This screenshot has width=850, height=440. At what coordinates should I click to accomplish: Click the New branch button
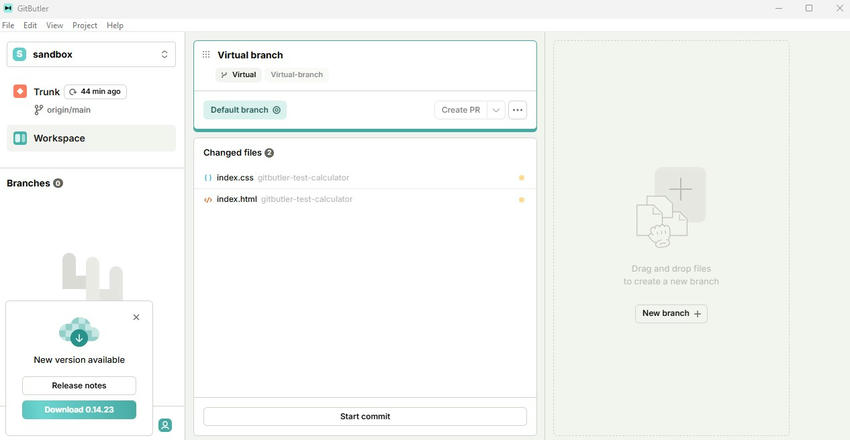point(671,313)
